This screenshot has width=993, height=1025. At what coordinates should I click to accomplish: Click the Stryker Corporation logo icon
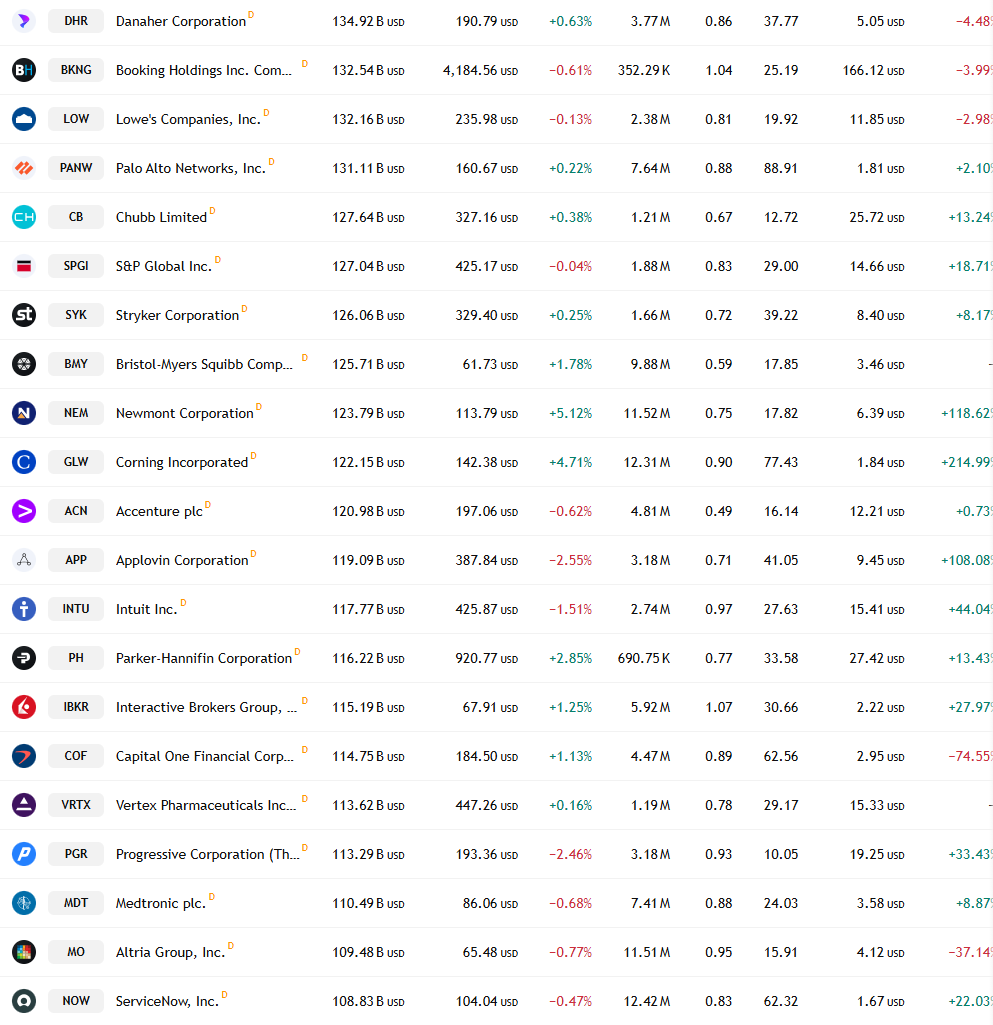click(24, 315)
